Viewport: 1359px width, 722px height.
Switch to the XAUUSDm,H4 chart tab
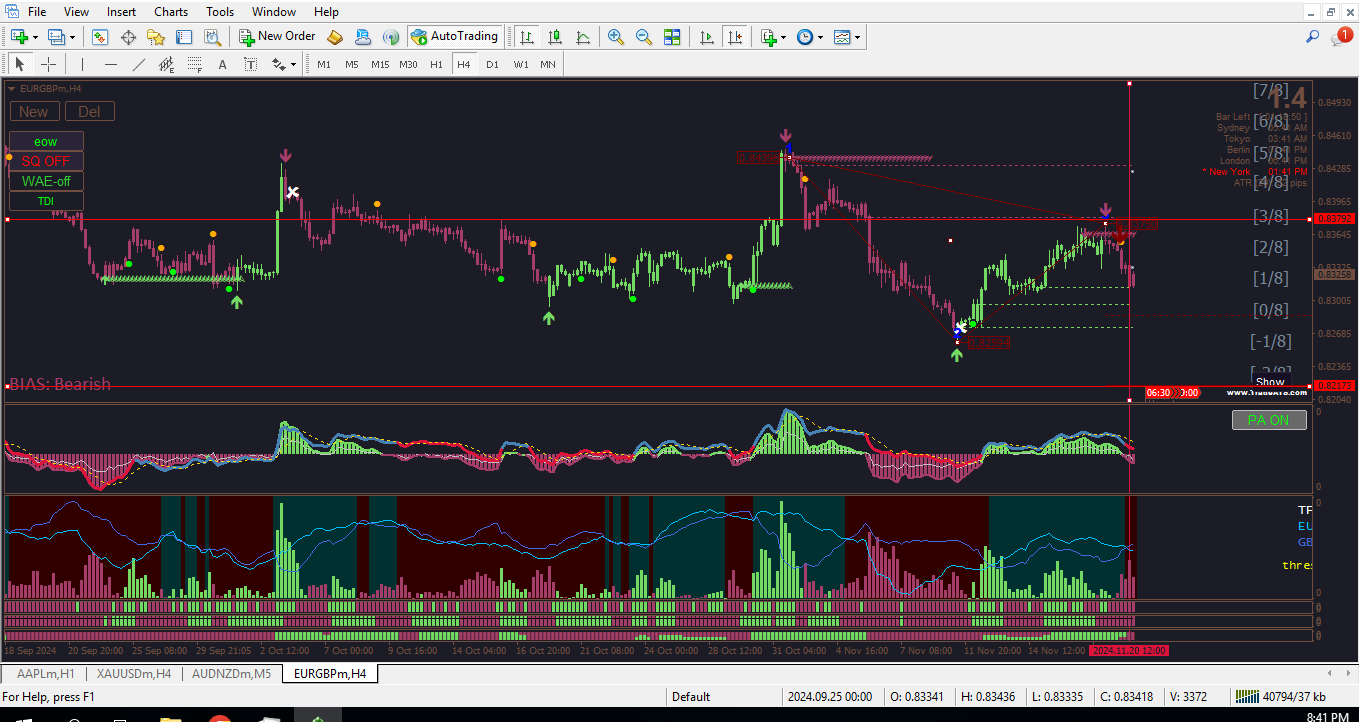(134, 674)
